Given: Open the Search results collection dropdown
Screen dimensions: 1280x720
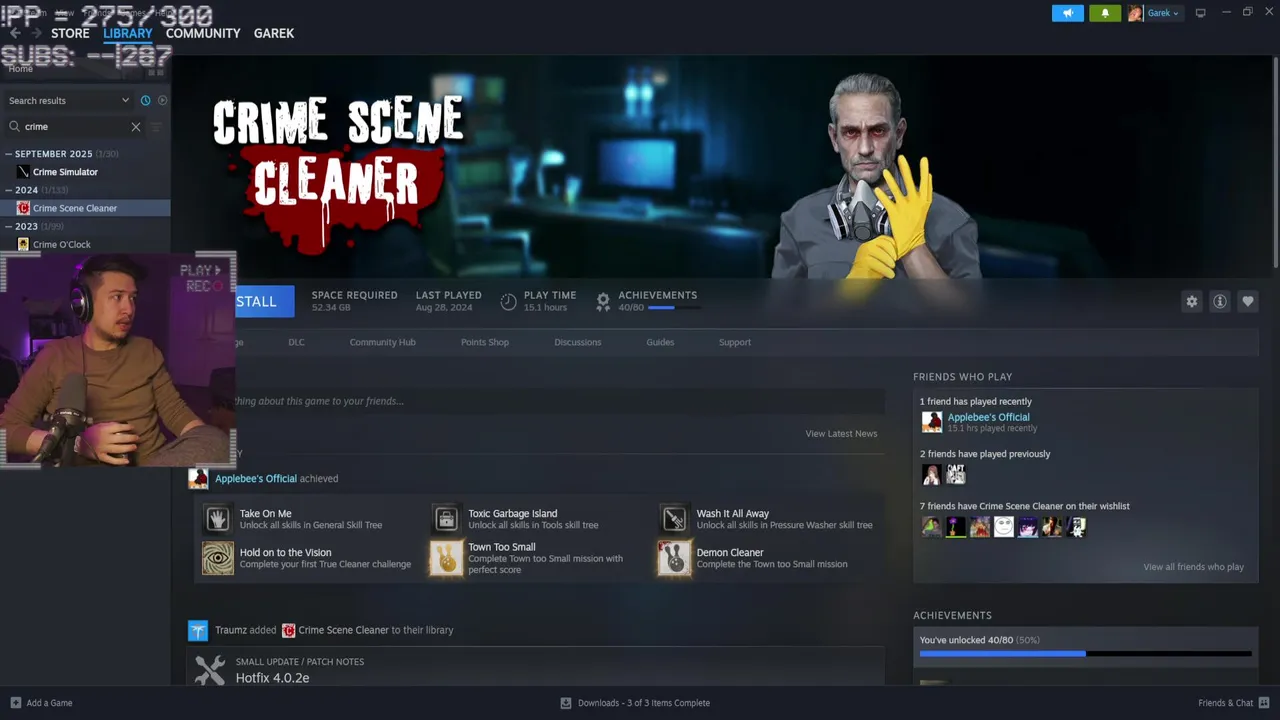Looking at the screenshot, I should click(69, 100).
